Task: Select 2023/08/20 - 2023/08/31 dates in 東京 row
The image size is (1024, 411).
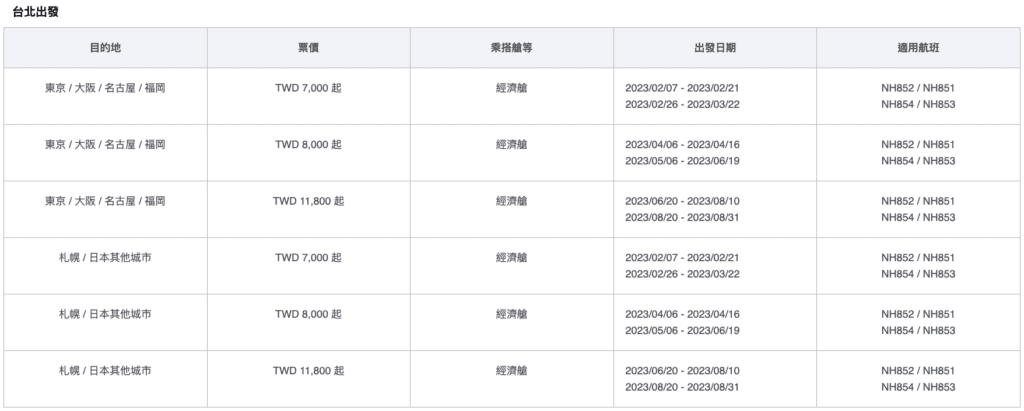Action: tap(682, 218)
